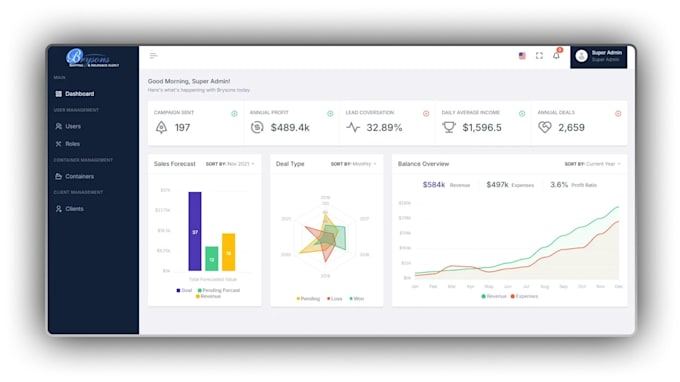Open Sales Forecast sort by dropdown
Image resolution: width=680 pixels, height=382 pixels.
point(230,164)
